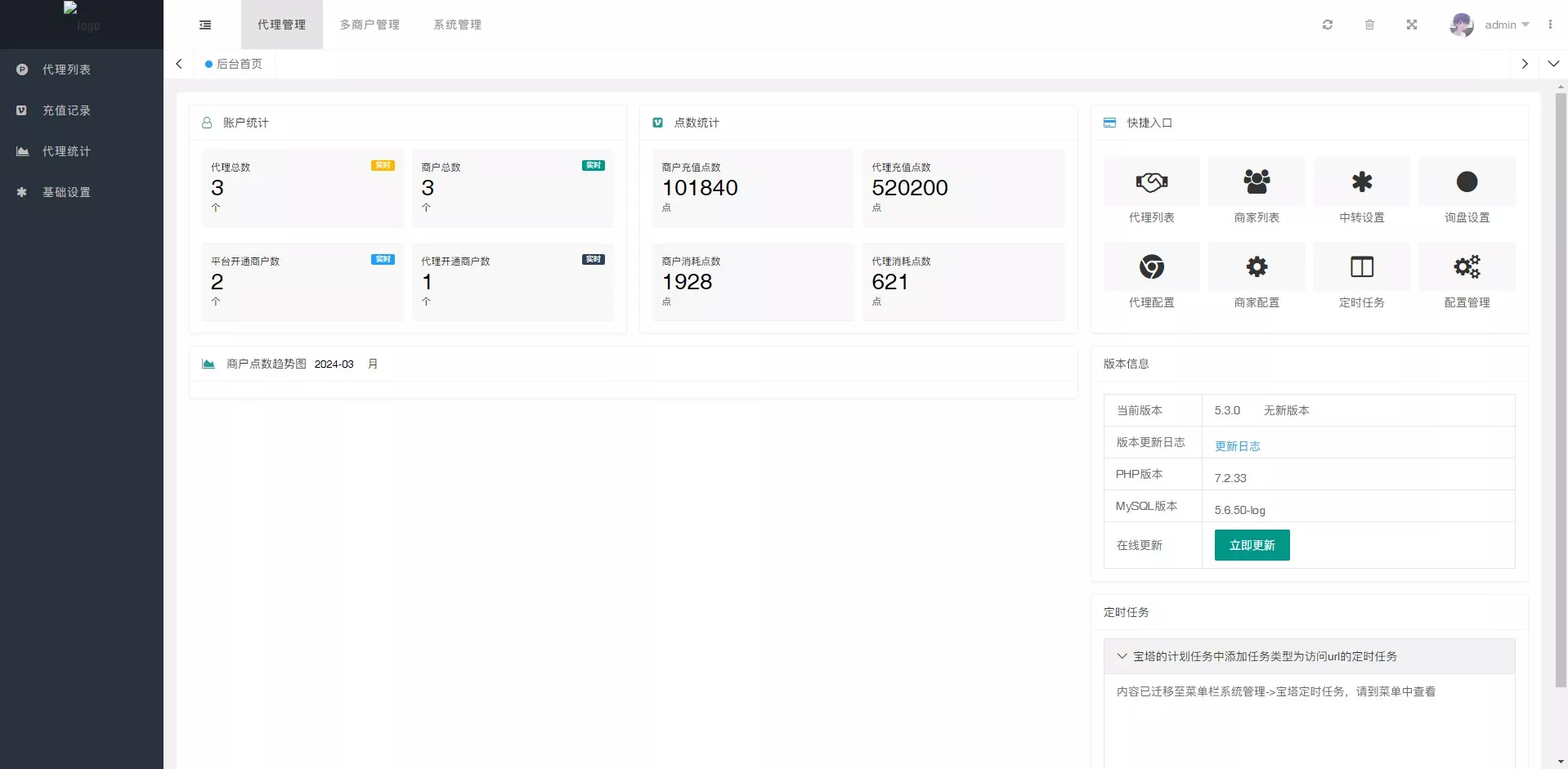Collapse the sidebar with the menu-fold icon
This screenshot has width=1568, height=769.
[x=205, y=25]
